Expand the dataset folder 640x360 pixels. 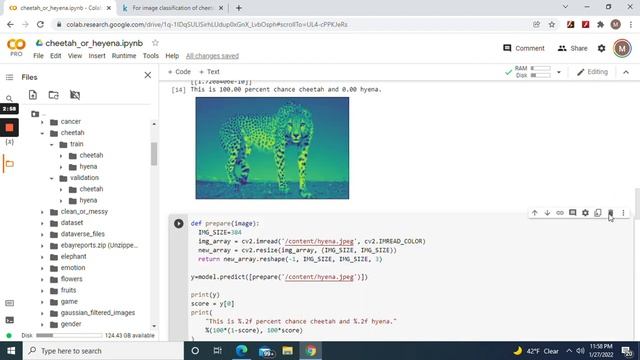point(42,223)
